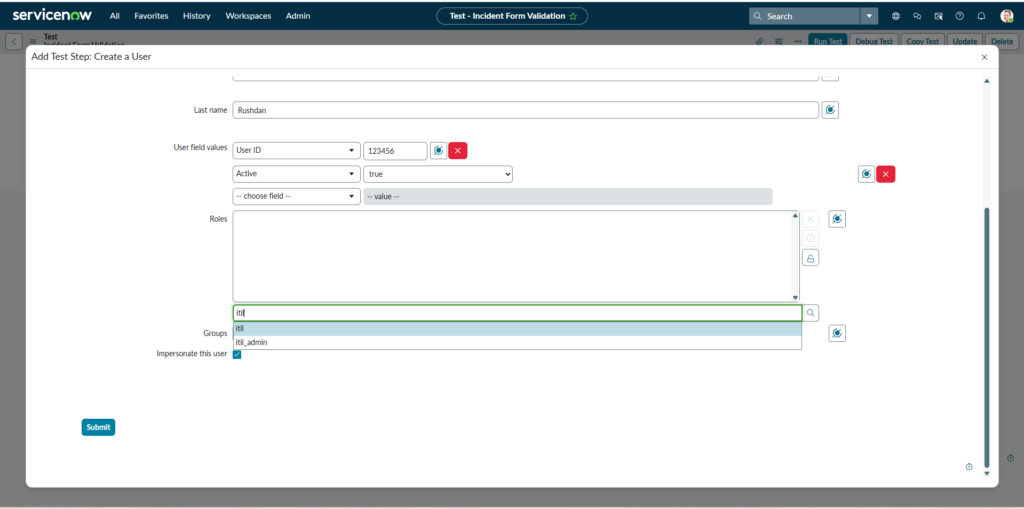This screenshot has height=509, width=1024.
Task: Expand the User ID field dropdown
Action: click(296, 151)
